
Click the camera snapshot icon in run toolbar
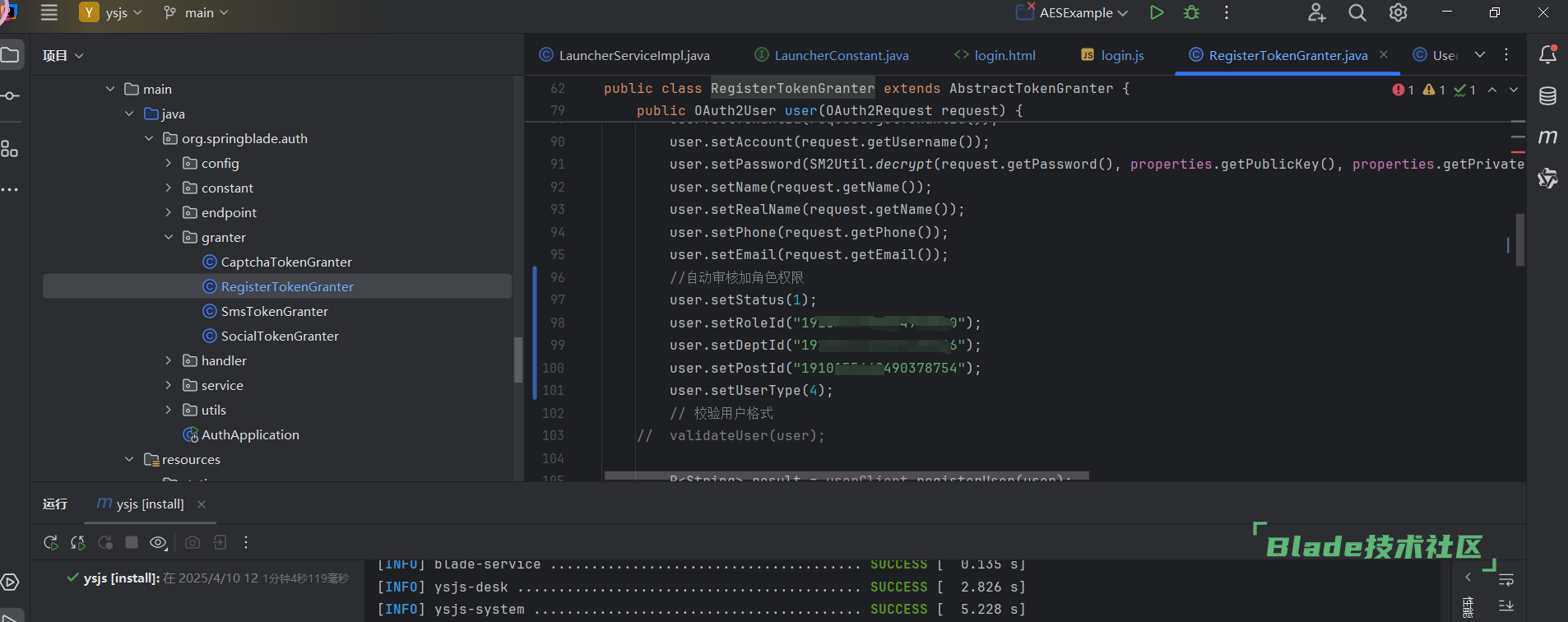click(192, 542)
